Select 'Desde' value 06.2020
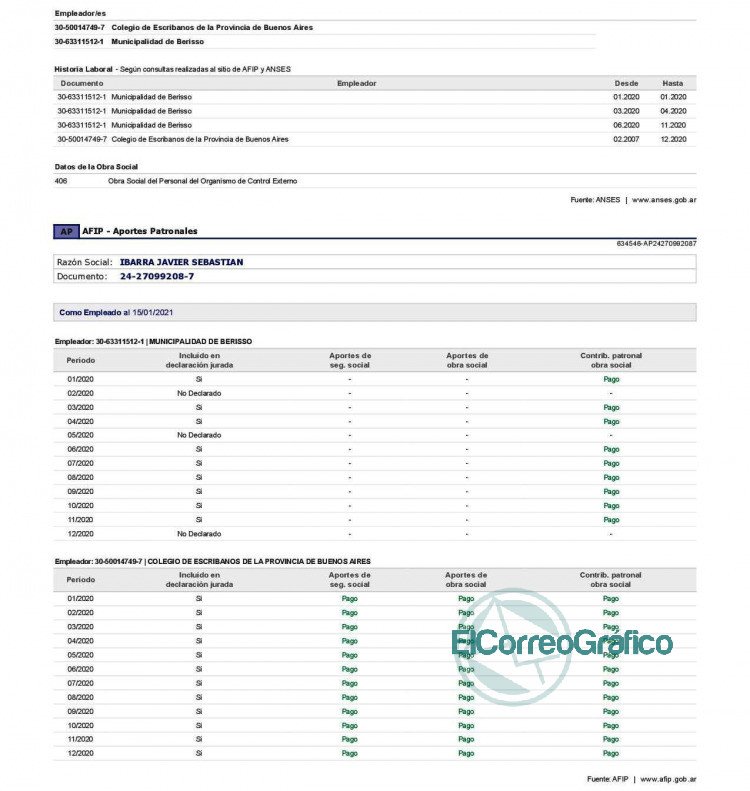Screen dimensions: 750x791 pyautogui.click(x=626, y=125)
